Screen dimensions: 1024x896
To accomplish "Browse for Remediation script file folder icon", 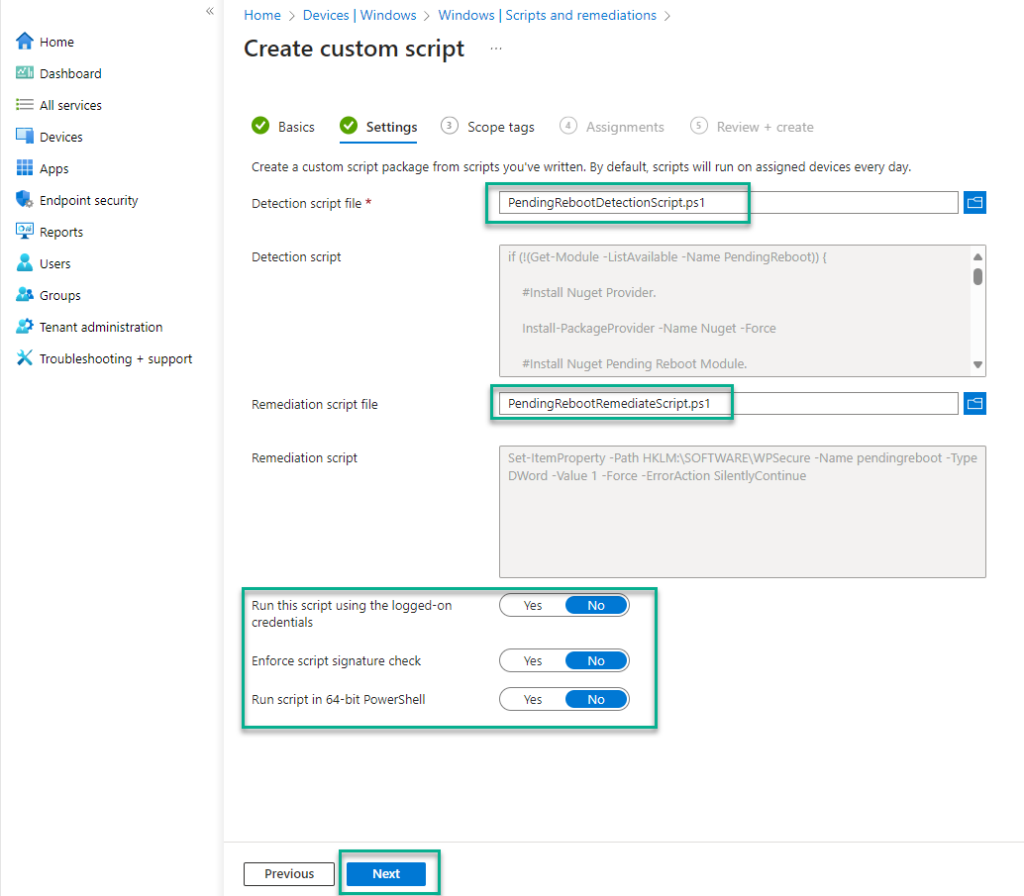I will 975,404.
